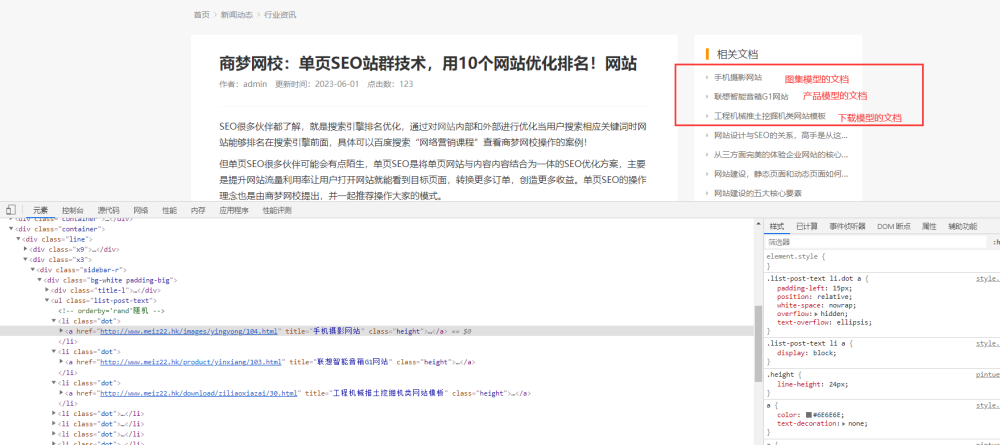This screenshot has width=1000, height=445.
Task: Collapse the ul class="list-post-text" node
Action: tap(47, 300)
